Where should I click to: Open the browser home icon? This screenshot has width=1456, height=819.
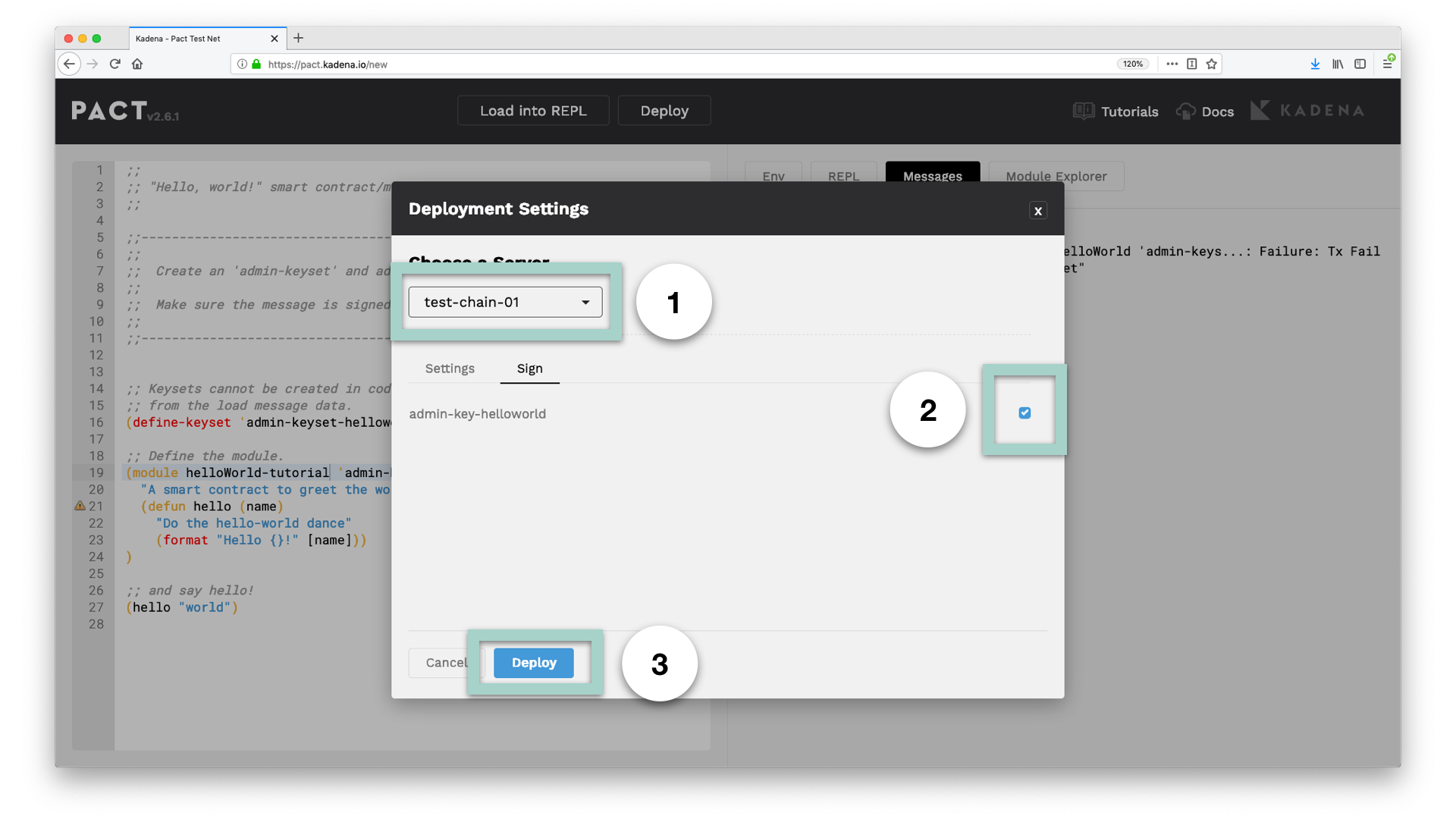(137, 64)
